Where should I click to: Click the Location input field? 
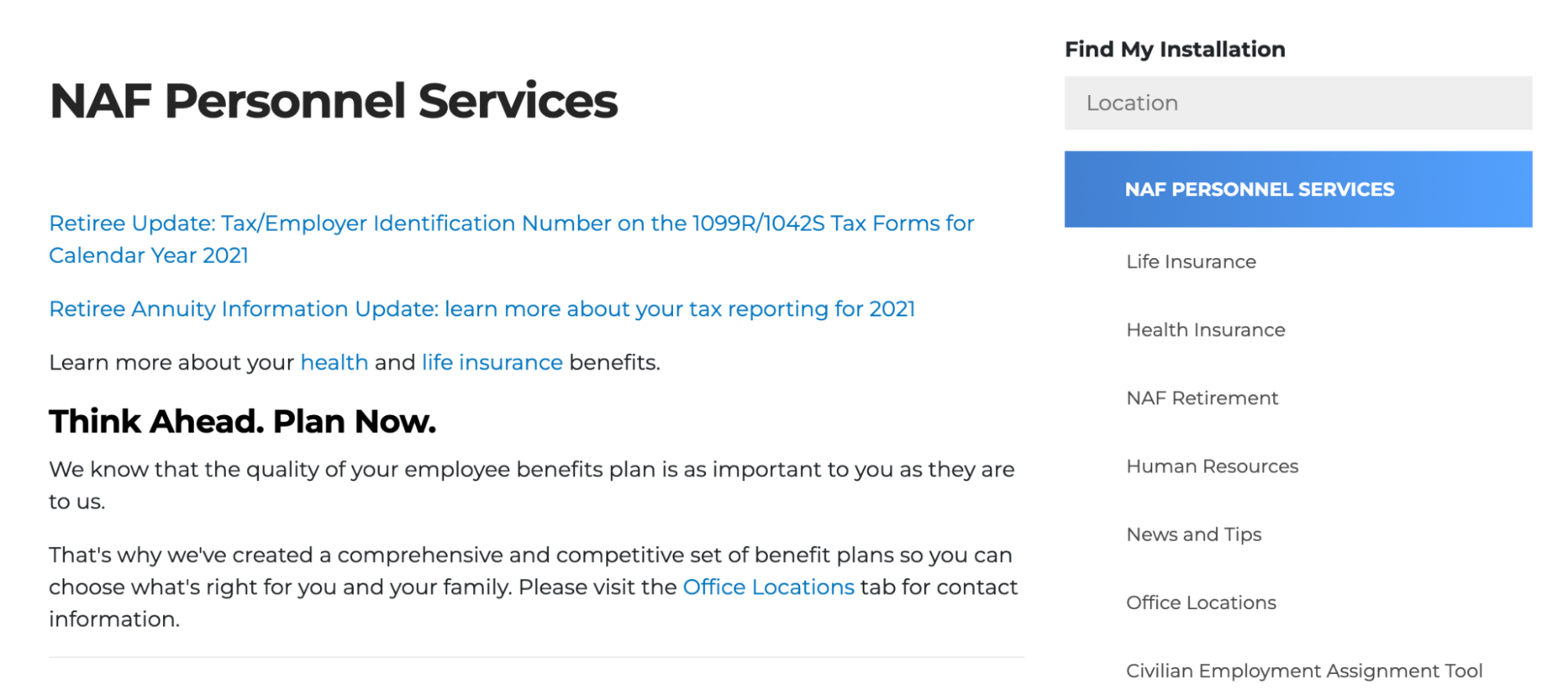tap(1297, 103)
